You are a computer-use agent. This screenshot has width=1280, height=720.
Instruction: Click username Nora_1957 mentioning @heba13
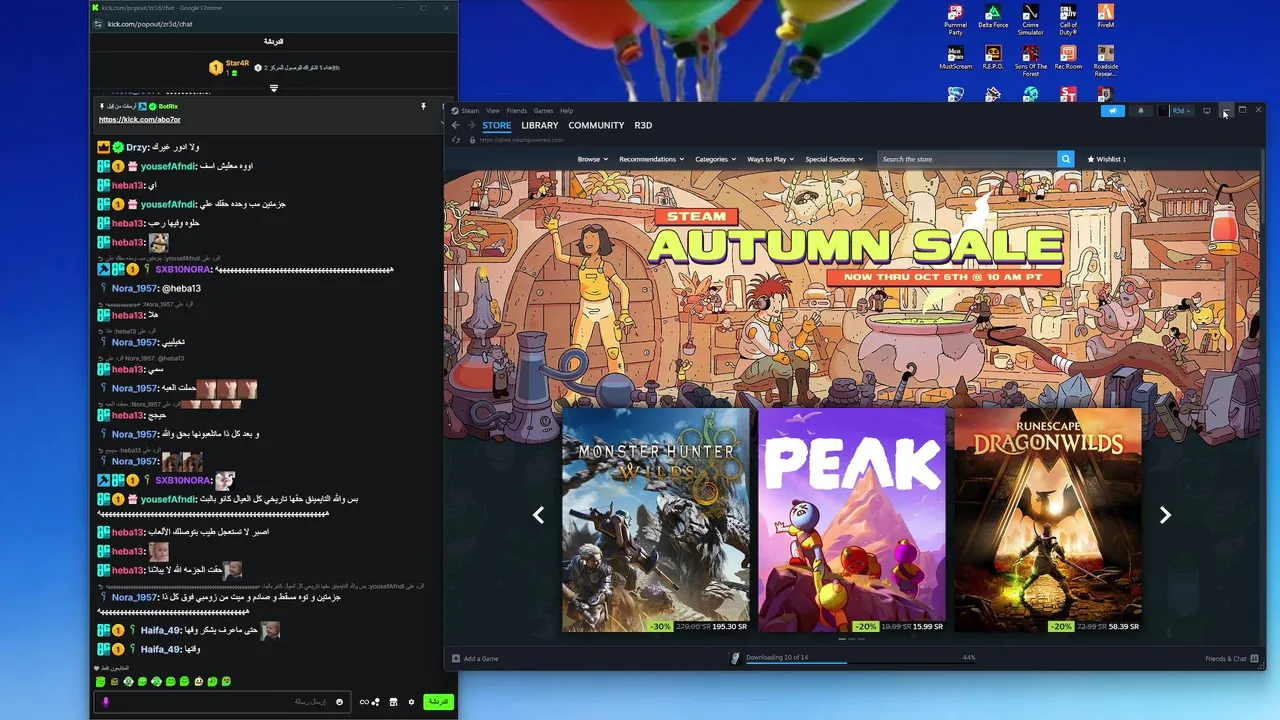(135, 289)
